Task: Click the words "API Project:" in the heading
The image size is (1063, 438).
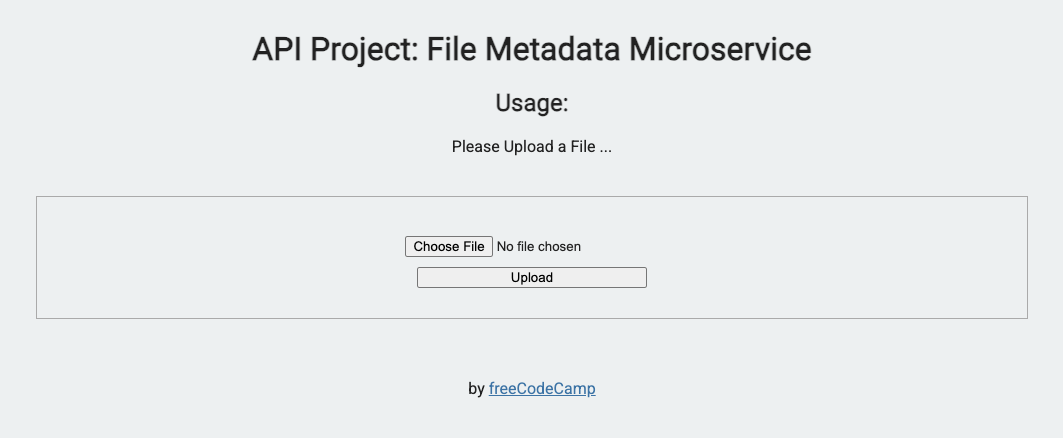Action: tap(336, 50)
